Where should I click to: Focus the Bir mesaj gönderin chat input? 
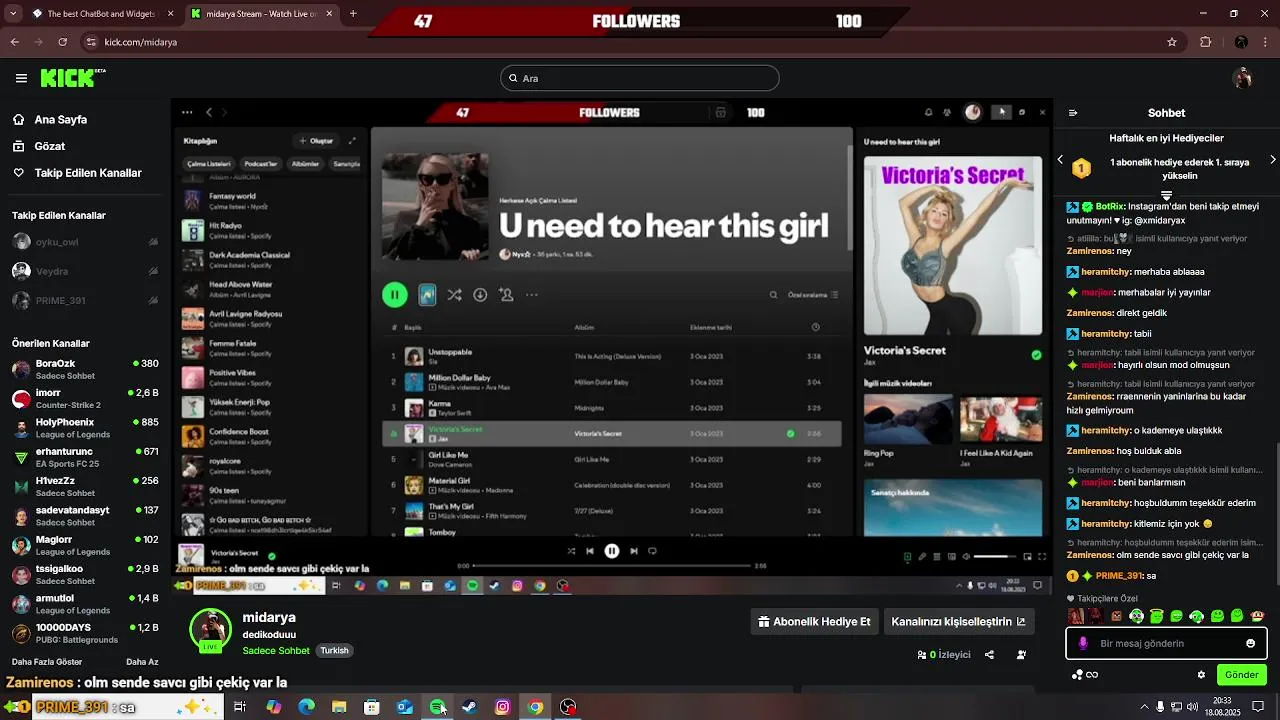click(x=1166, y=643)
